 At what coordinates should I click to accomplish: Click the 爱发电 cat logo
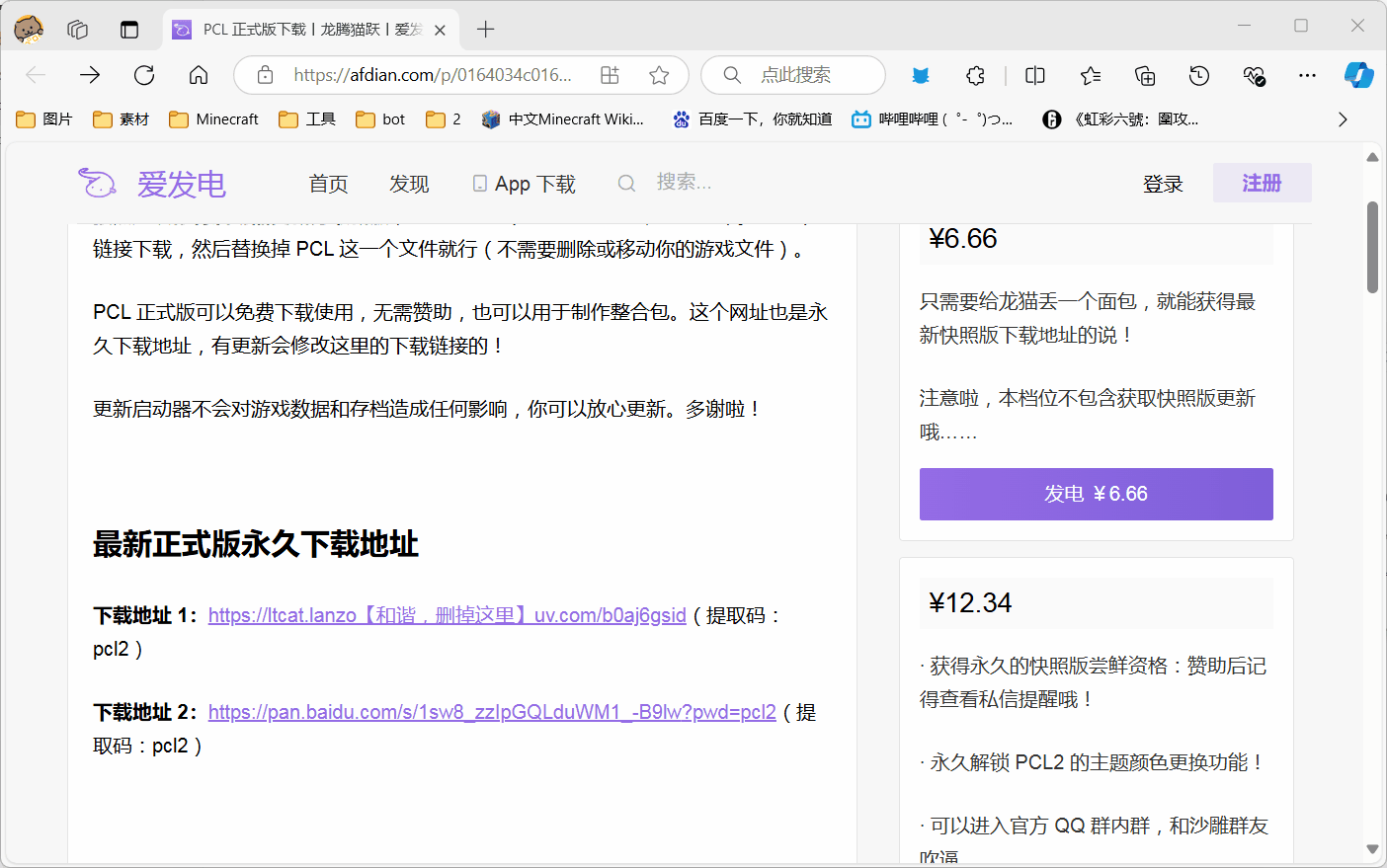97,184
